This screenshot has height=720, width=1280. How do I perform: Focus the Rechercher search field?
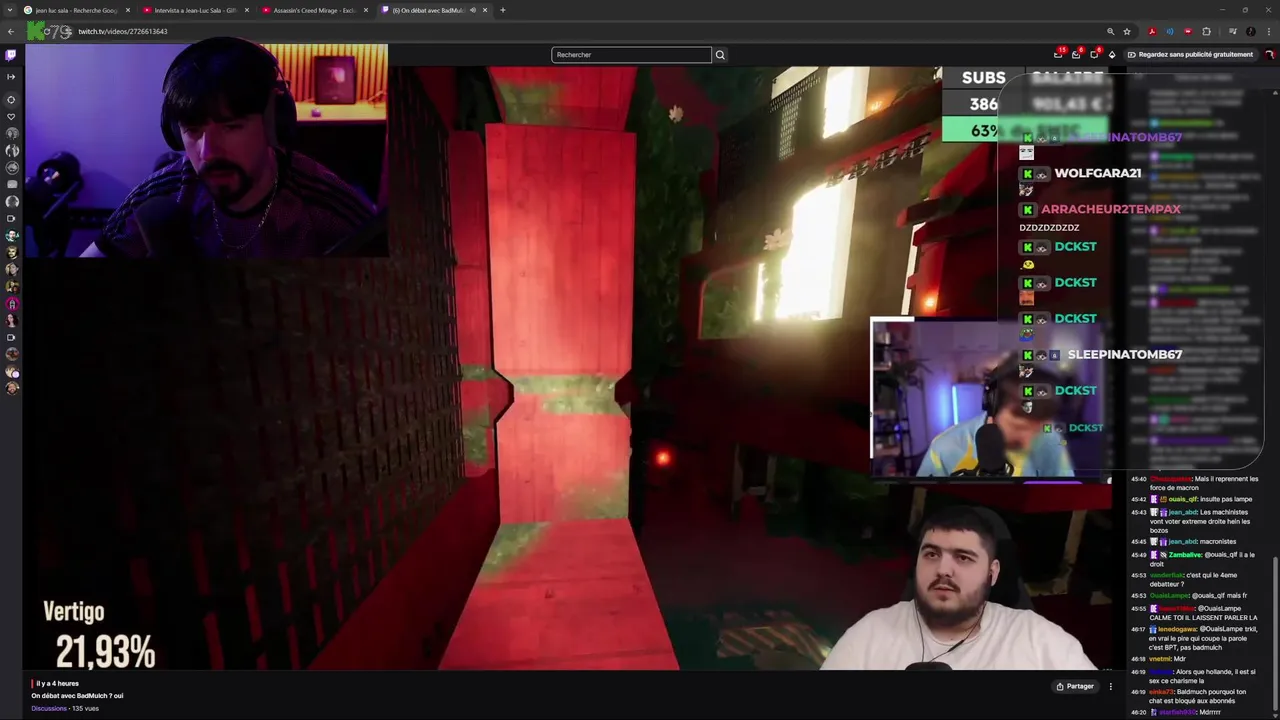pyautogui.click(x=631, y=55)
